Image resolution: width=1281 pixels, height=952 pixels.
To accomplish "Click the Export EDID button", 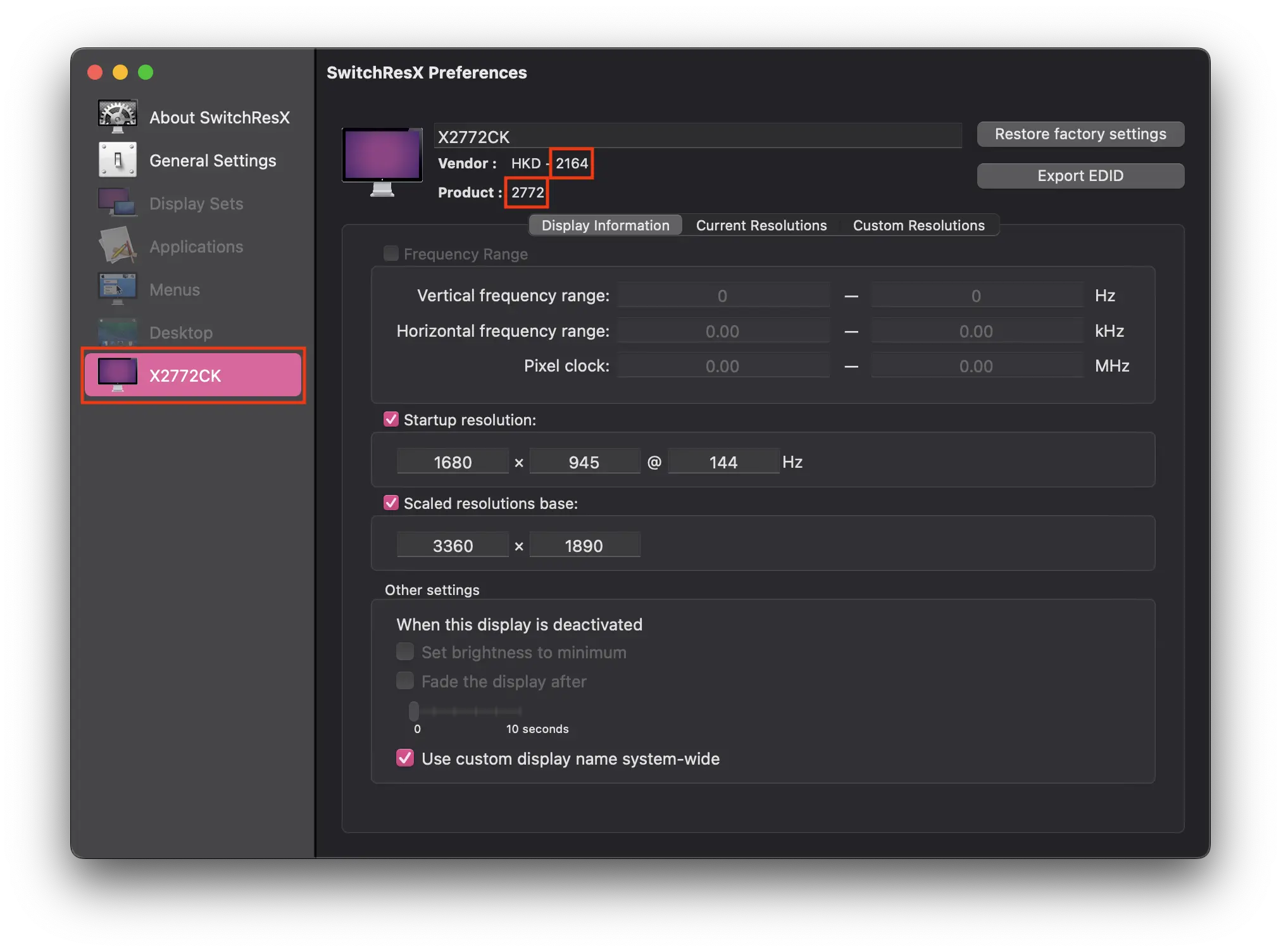I will click(1080, 176).
